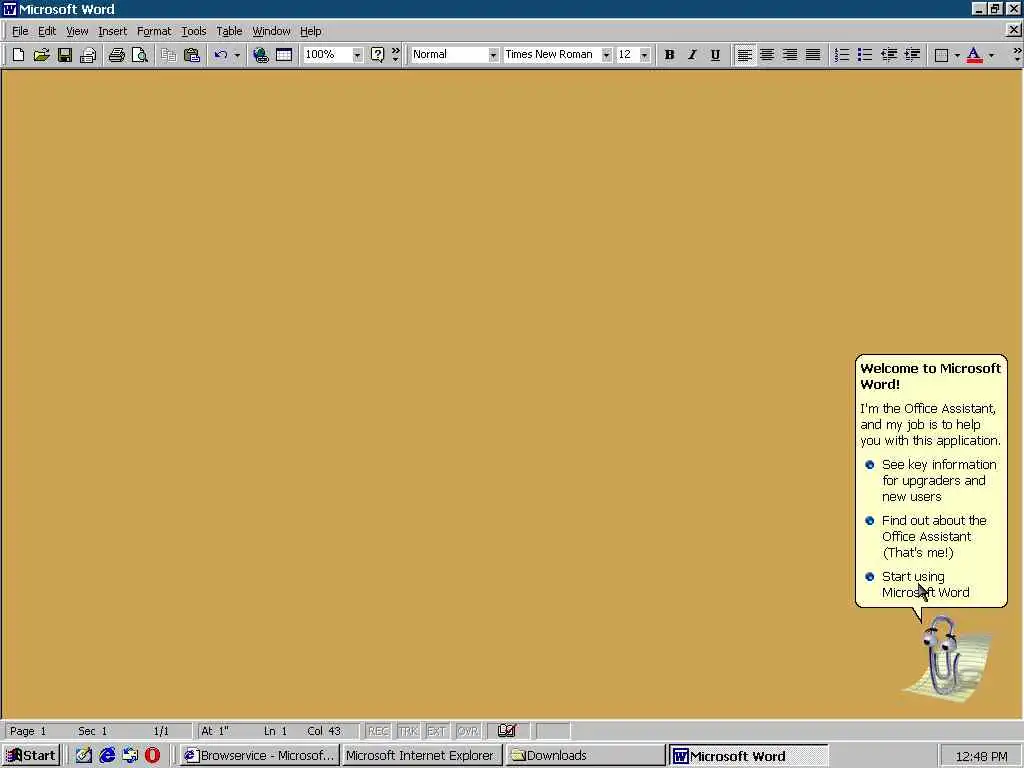Select Find out about the Office Assistant
Screen dimensions: 1024x768
(x=927, y=536)
